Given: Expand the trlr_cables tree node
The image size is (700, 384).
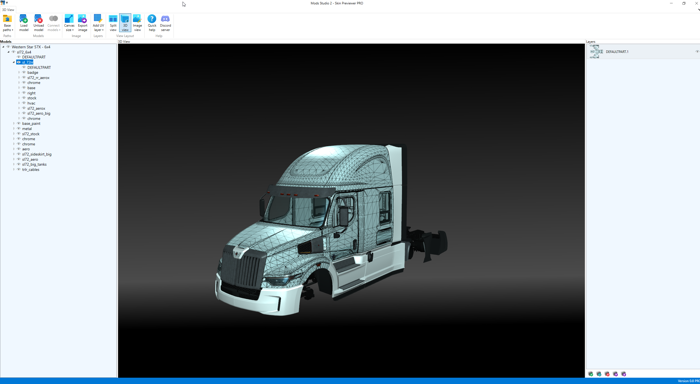Looking at the screenshot, I should click(x=14, y=170).
